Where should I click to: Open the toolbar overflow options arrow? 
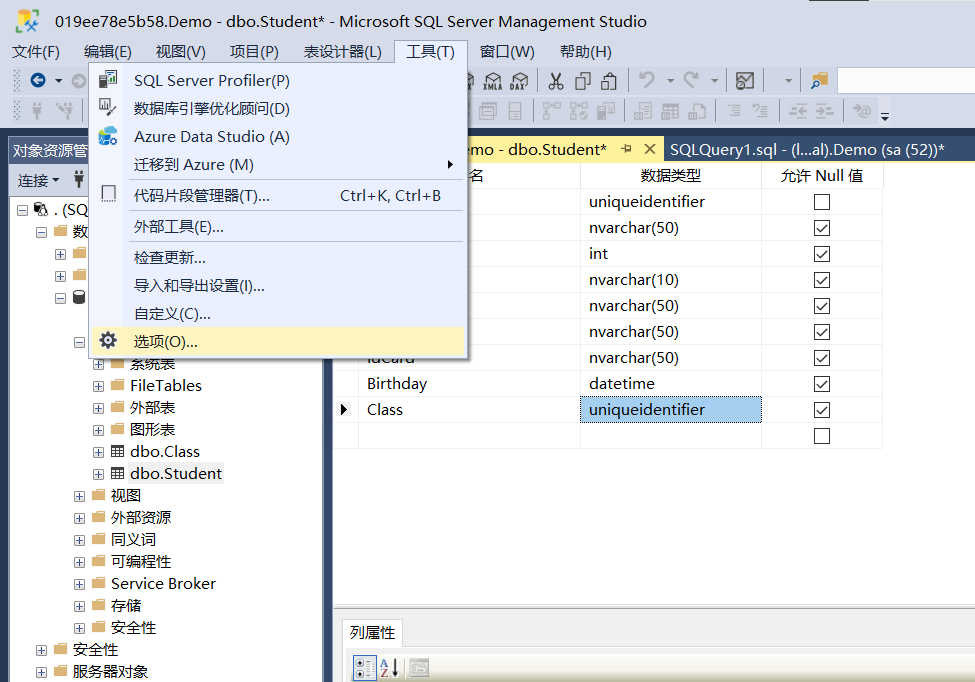point(884,116)
